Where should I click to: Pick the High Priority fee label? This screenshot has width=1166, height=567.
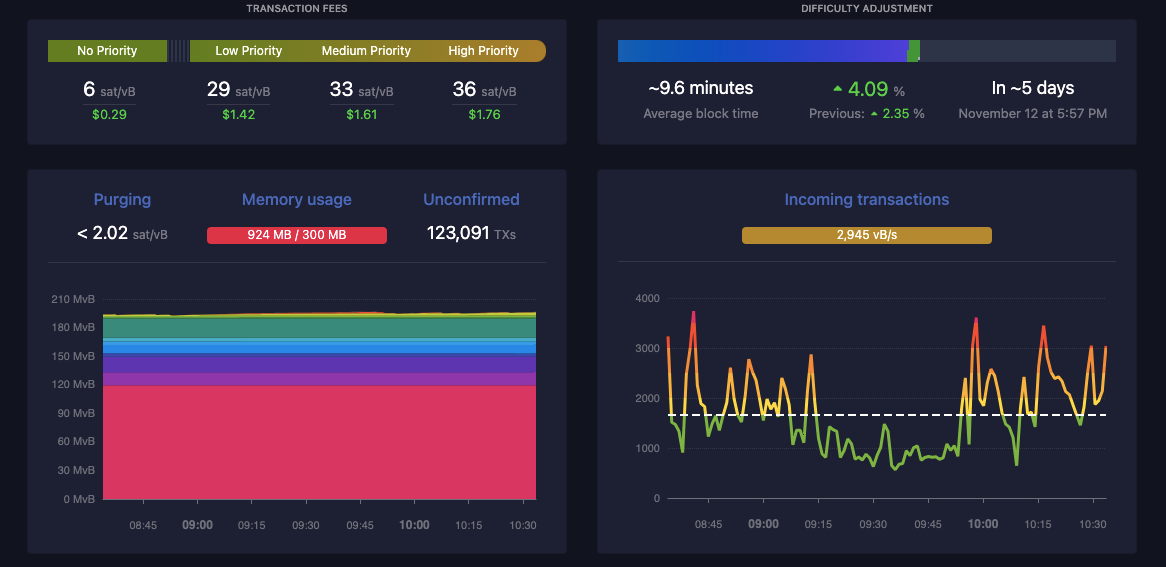483,51
